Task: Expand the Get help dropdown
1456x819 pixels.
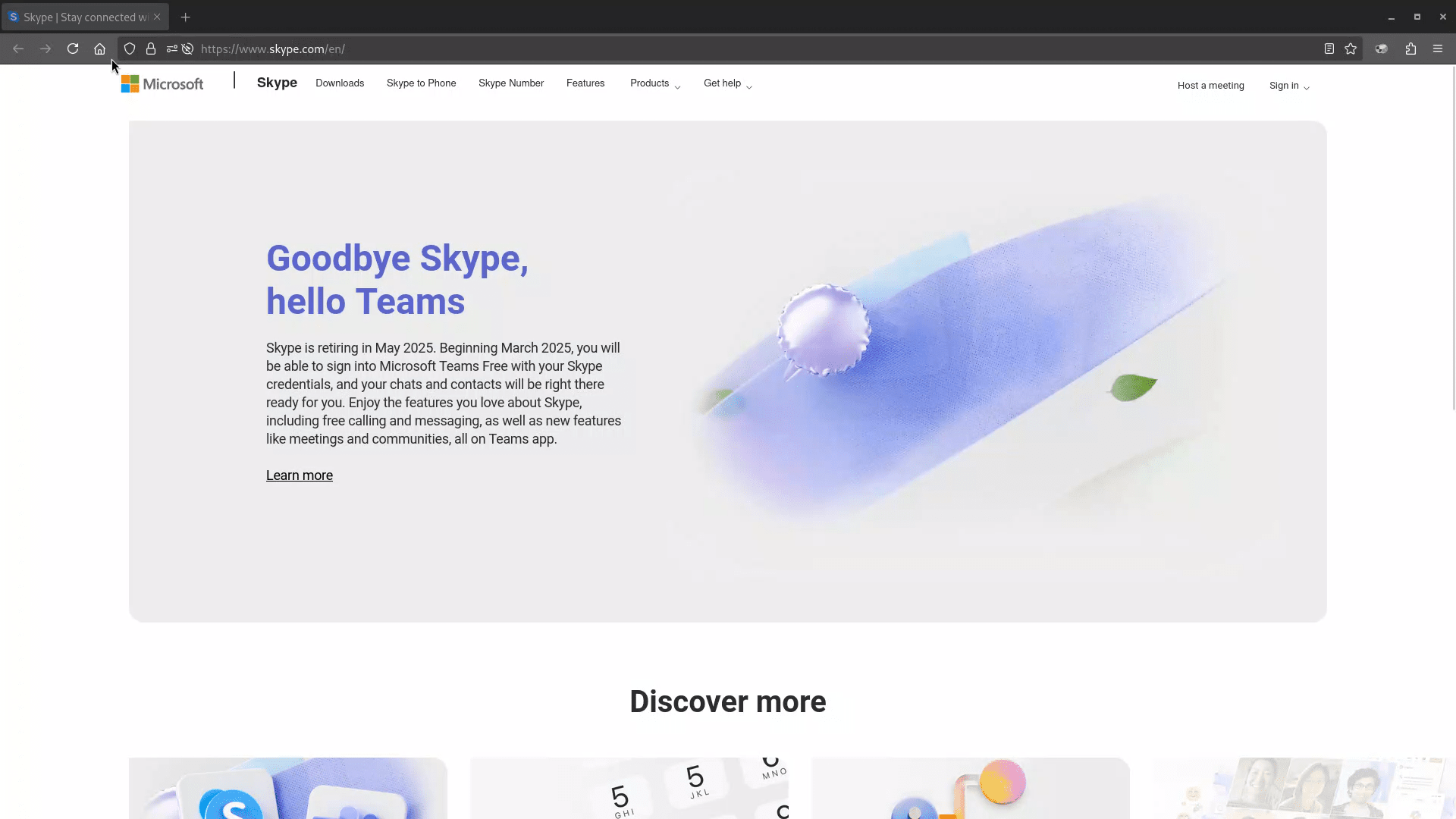Action: (727, 83)
